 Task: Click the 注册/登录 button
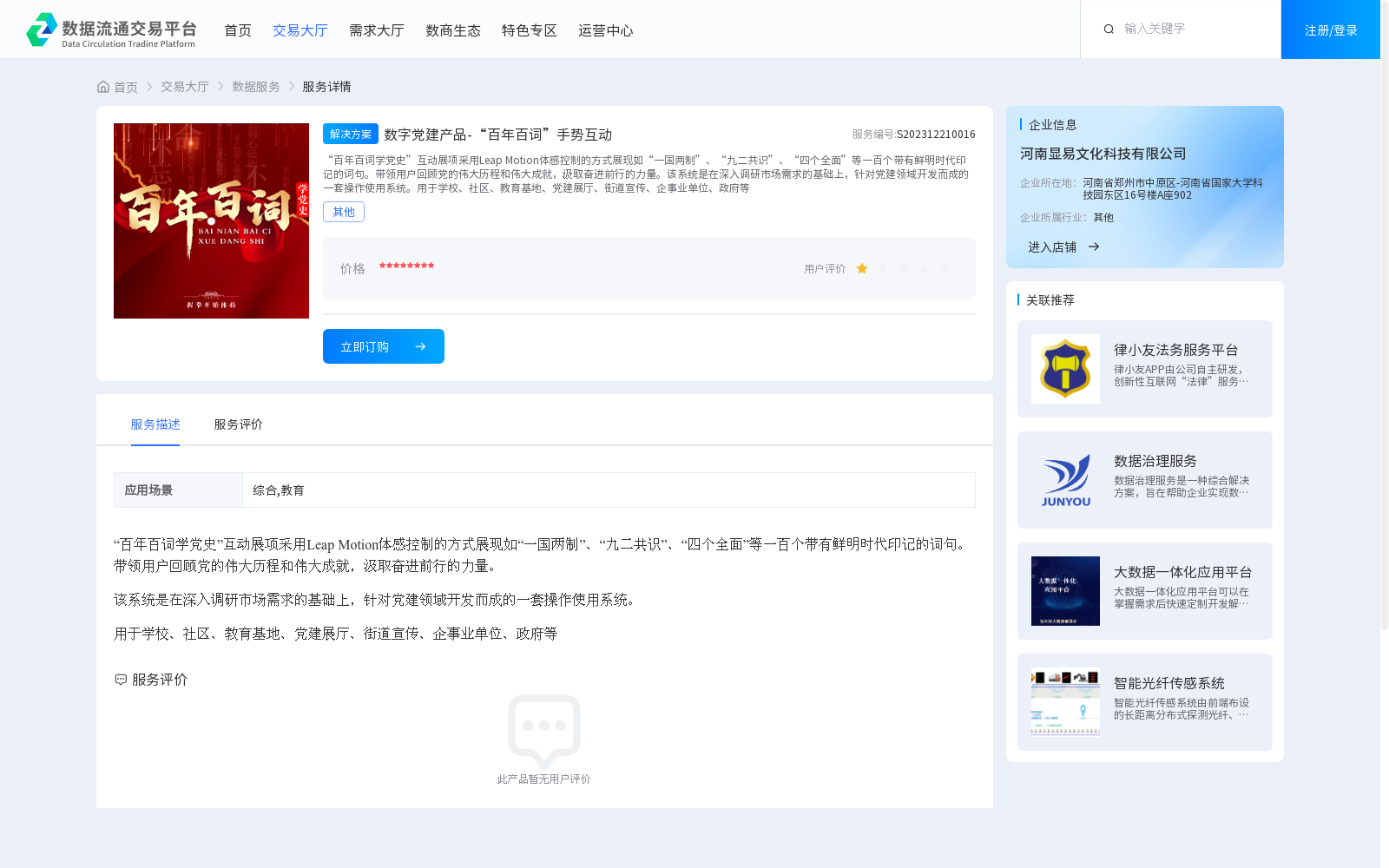pyautogui.click(x=1330, y=29)
